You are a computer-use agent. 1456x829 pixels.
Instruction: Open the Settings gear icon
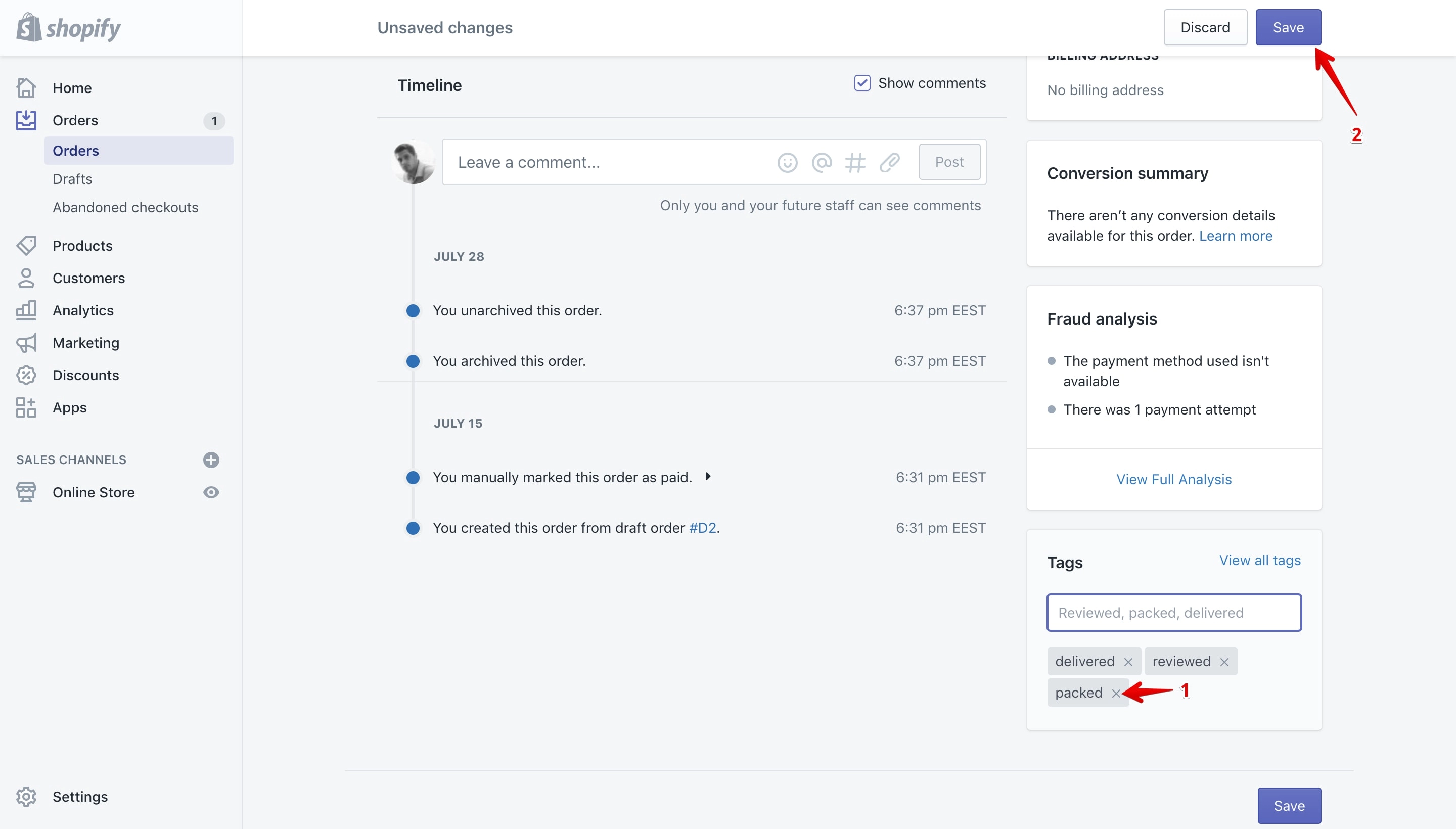click(x=26, y=797)
